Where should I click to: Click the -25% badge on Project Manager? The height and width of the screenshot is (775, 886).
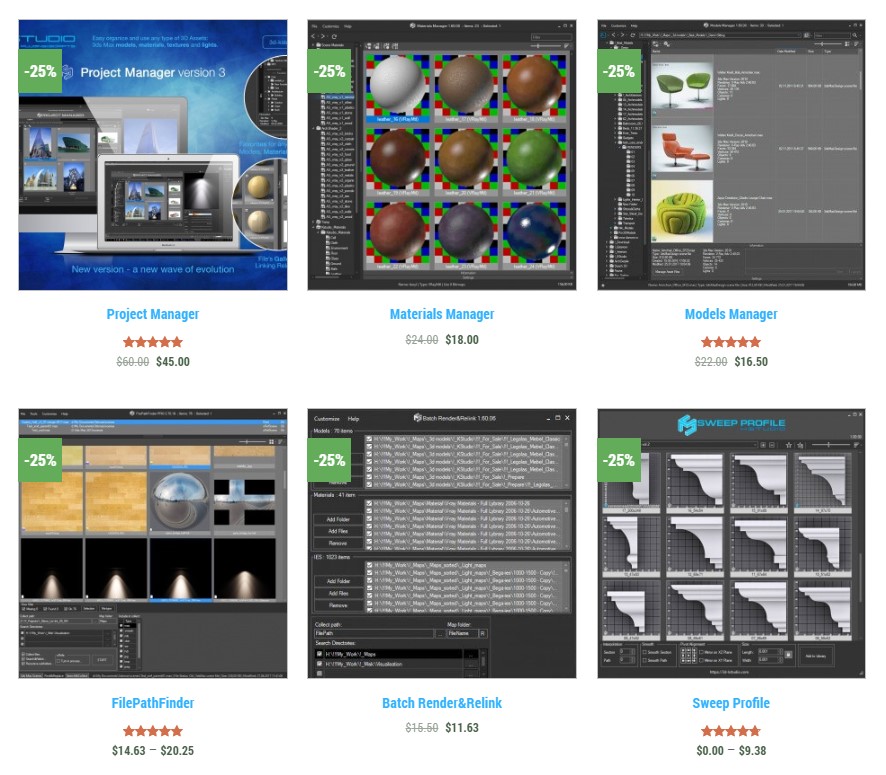click(41, 71)
